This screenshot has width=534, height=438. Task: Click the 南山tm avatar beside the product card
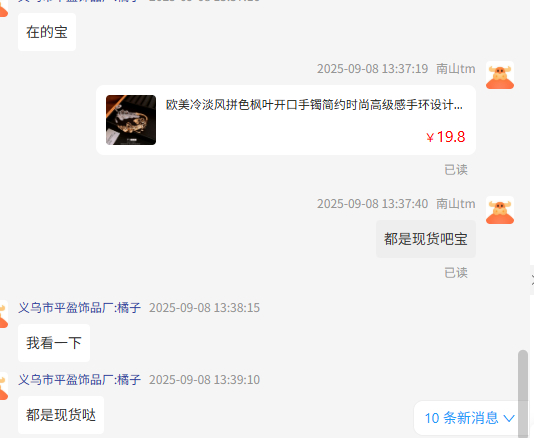coord(500,75)
